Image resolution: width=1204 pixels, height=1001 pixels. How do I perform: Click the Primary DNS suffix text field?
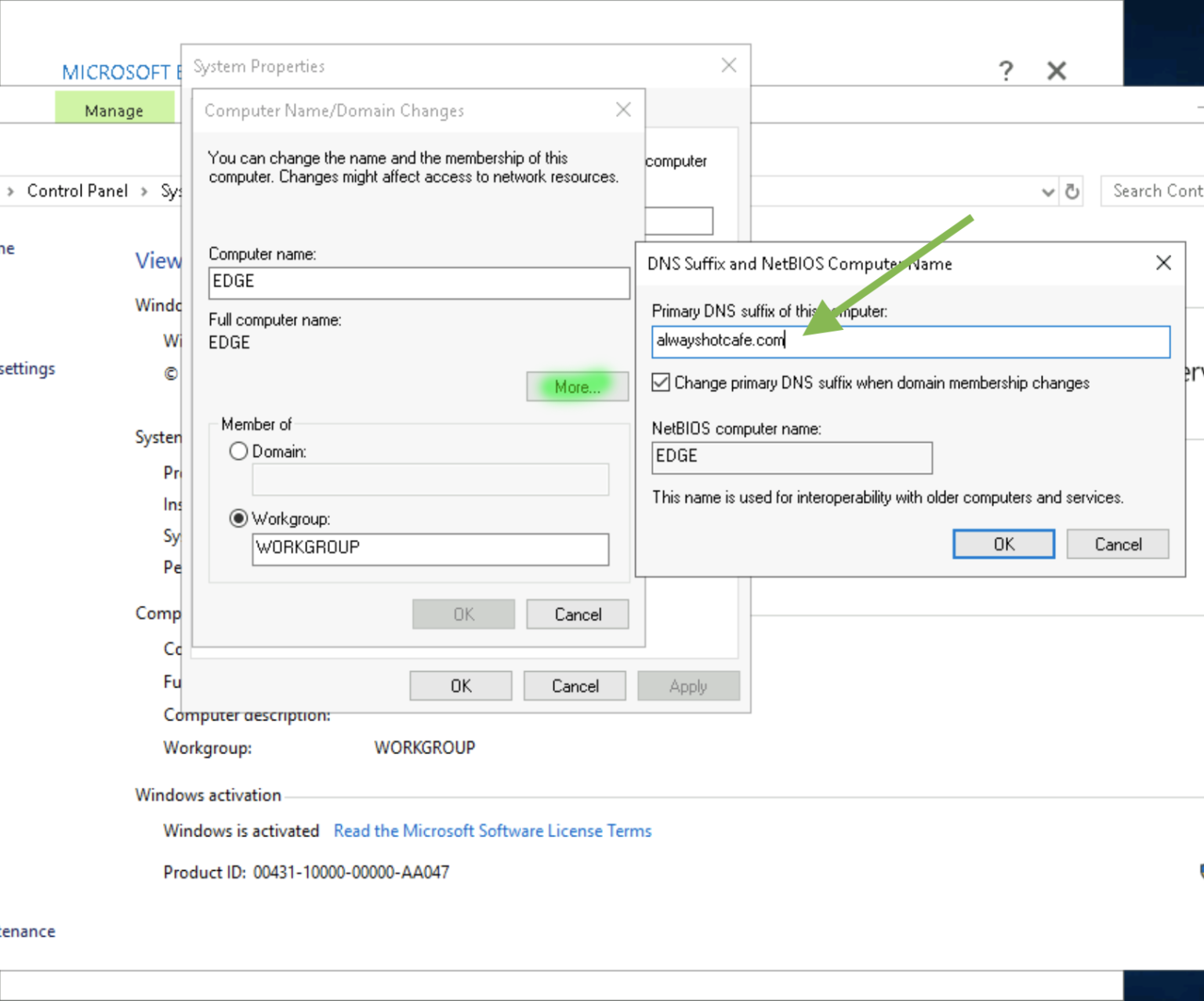pyautogui.click(x=910, y=341)
